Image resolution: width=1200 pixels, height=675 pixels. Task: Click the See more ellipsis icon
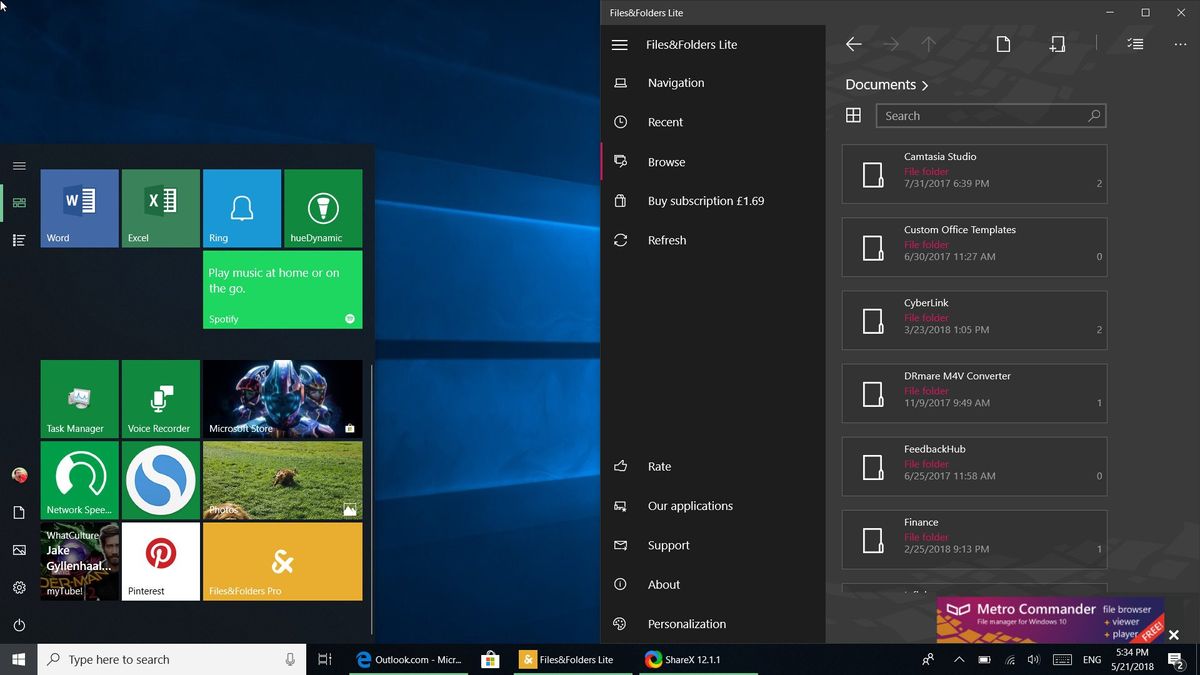pyautogui.click(x=1181, y=44)
